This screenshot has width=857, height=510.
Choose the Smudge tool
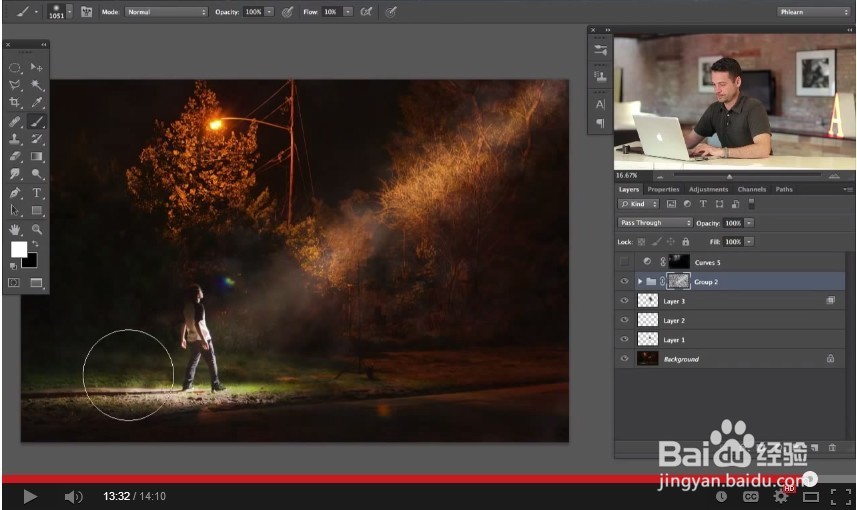tap(15, 174)
